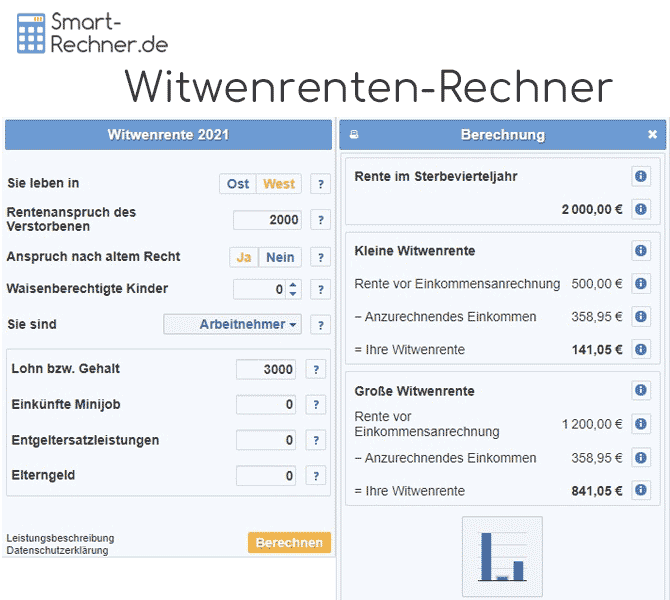
Task: Open the Datenschutzerklärung link
Action: 57,551
